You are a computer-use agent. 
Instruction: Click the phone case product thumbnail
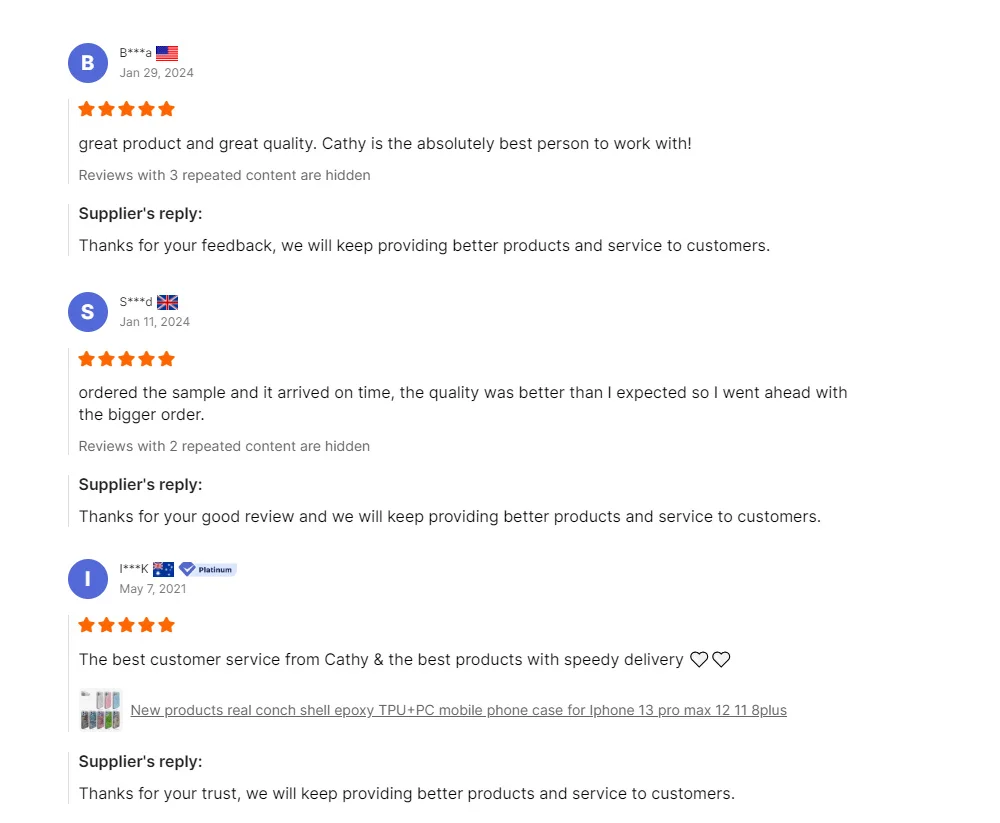pyautogui.click(x=101, y=710)
